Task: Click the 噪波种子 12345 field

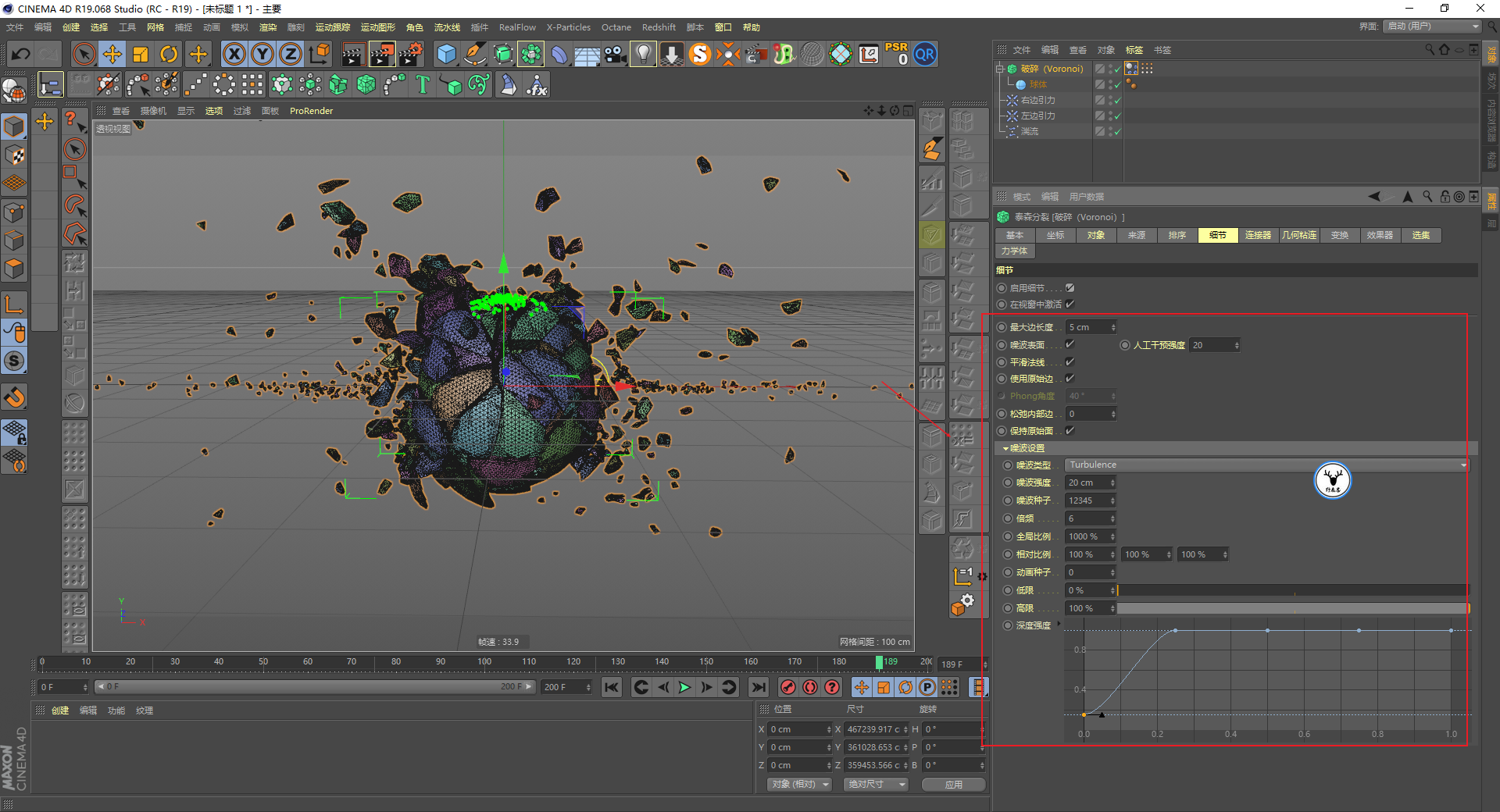Action: tap(1091, 500)
